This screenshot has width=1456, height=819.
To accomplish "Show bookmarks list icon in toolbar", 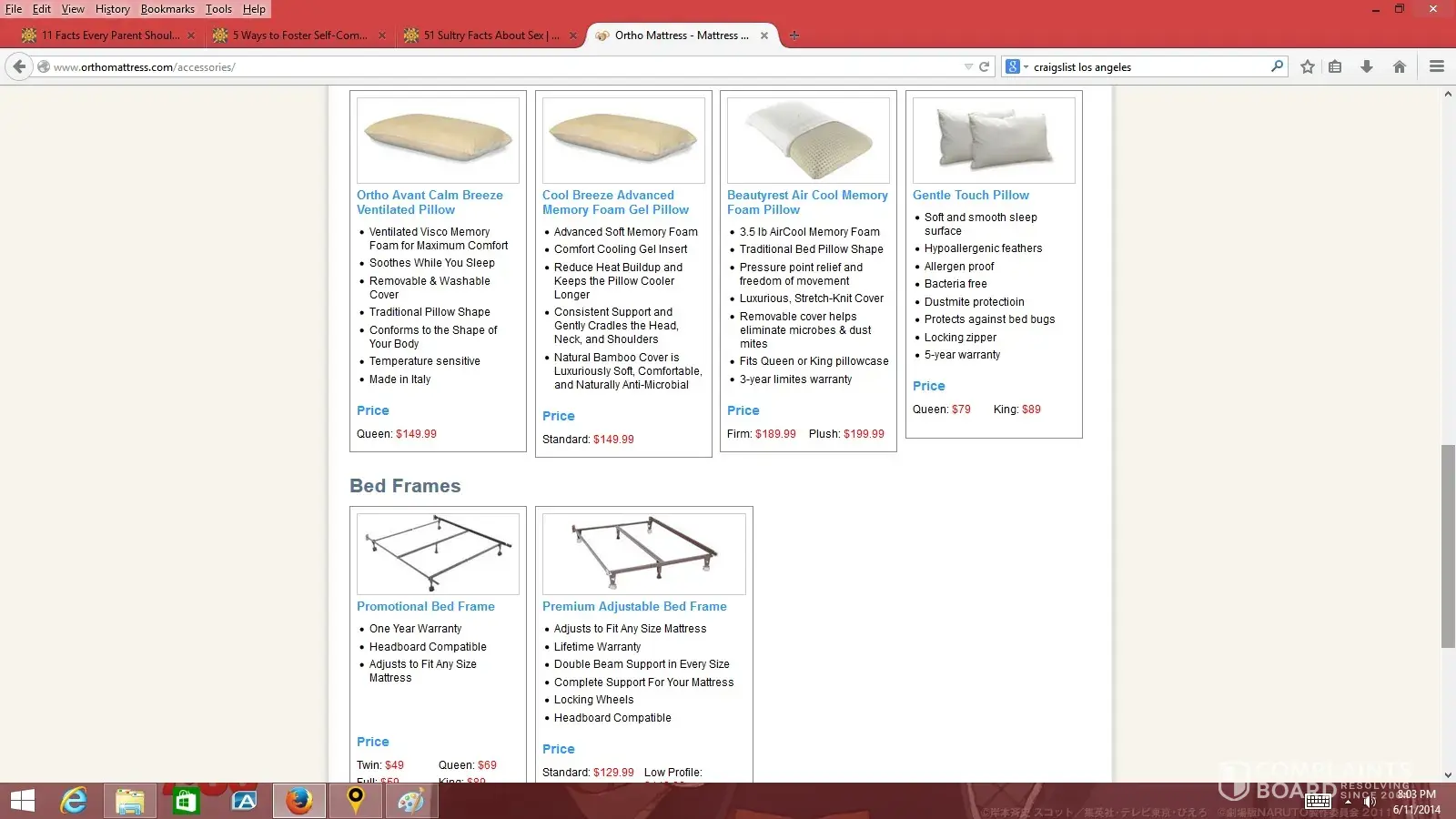I will pyautogui.click(x=1335, y=66).
